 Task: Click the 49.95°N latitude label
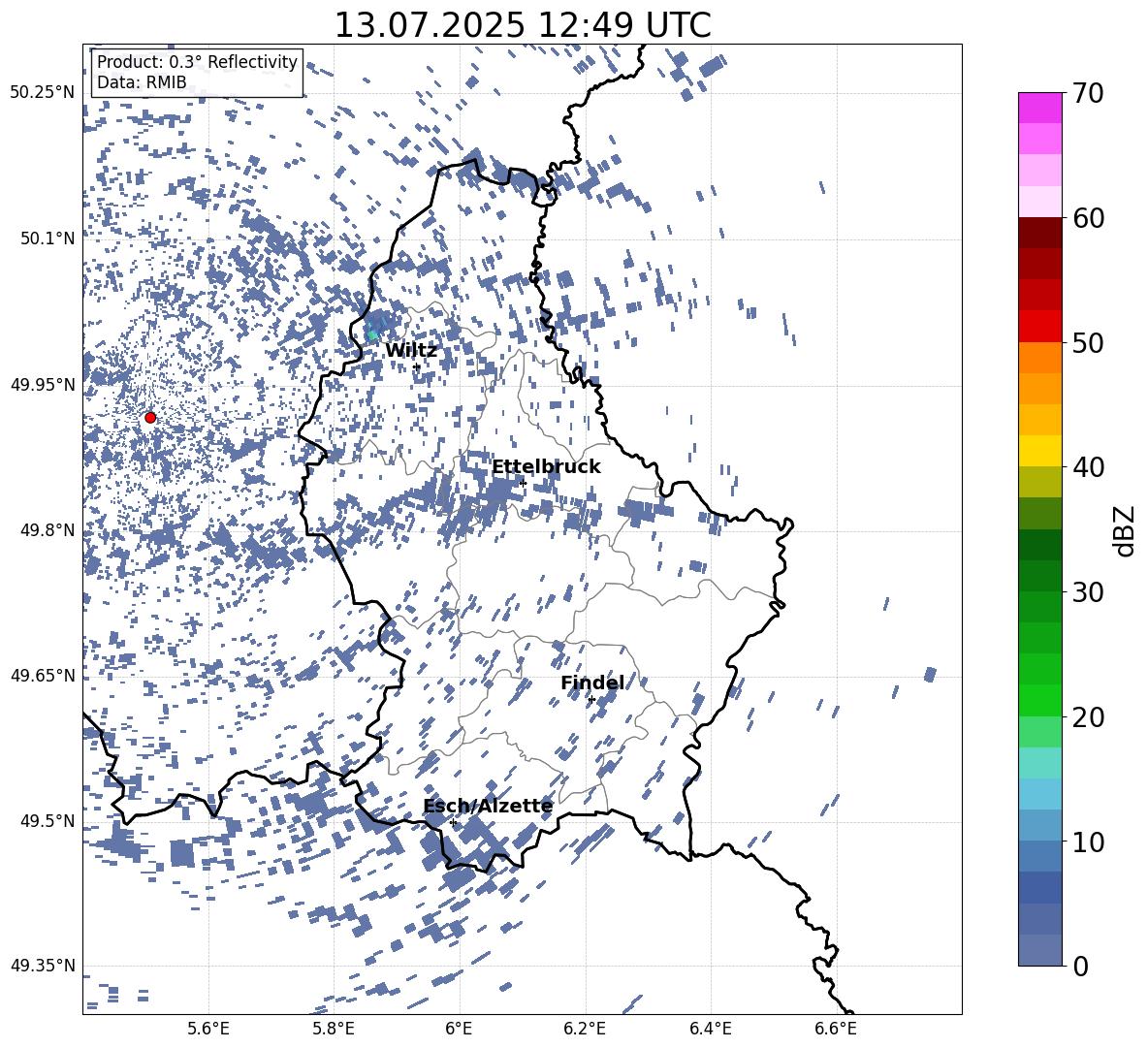pyautogui.click(x=43, y=384)
